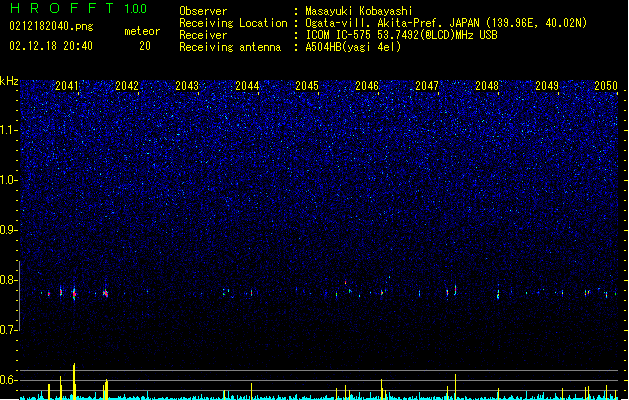The width and height of the screenshot is (629, 400).
Task: Click the filename 0212182040.png
Action: point(51,26)
